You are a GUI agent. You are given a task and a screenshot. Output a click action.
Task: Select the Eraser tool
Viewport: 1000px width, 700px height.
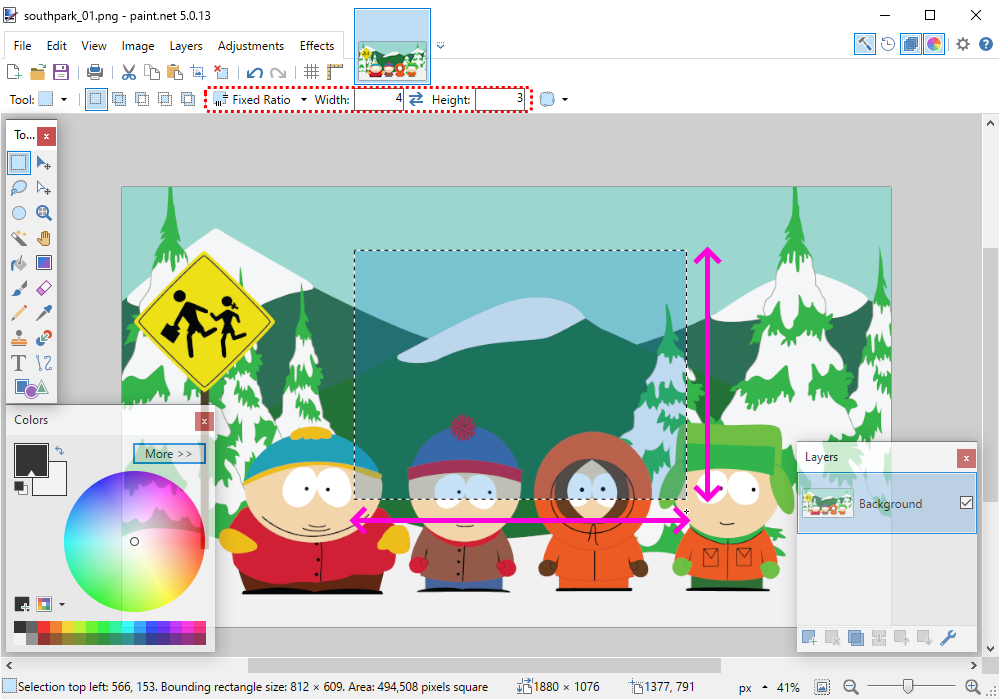tap(43, 288)
